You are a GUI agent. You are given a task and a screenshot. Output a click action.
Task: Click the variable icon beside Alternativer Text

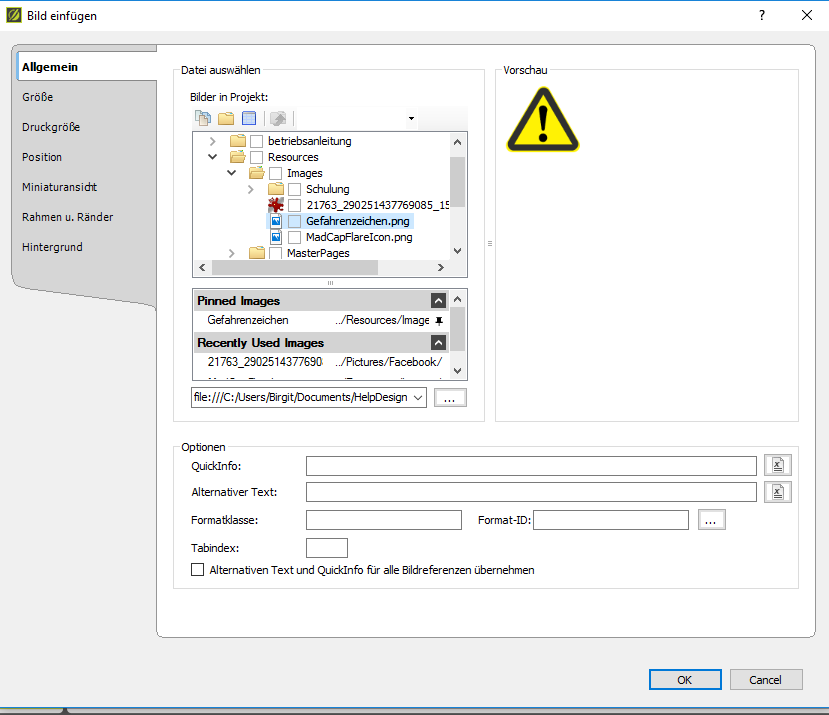[x=777, y=491]
